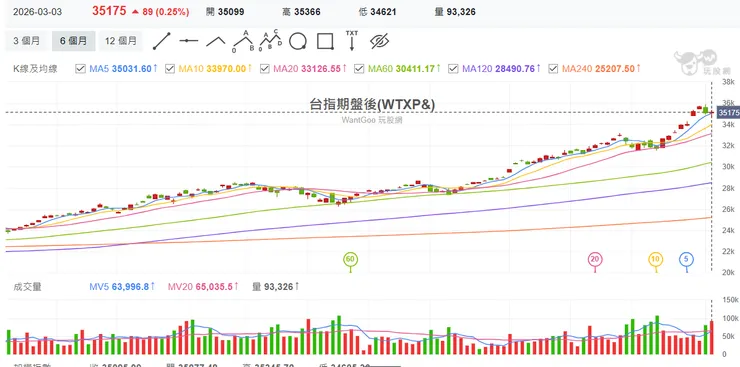Select the TXT text annotation tool
This screenshot has width=740, height=367.
352,41
